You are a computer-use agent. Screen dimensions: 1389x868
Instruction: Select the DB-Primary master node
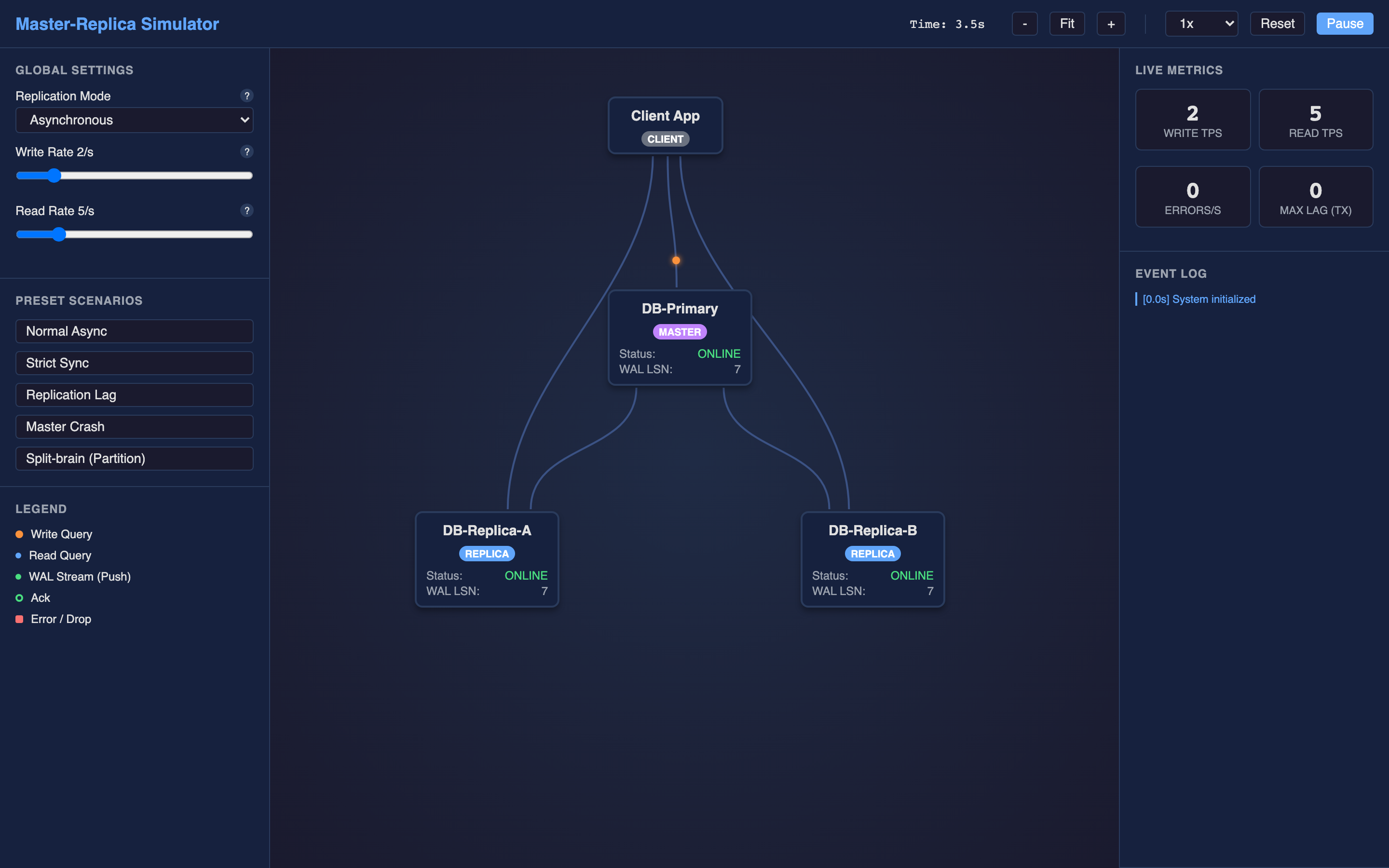tap(680, 338)
